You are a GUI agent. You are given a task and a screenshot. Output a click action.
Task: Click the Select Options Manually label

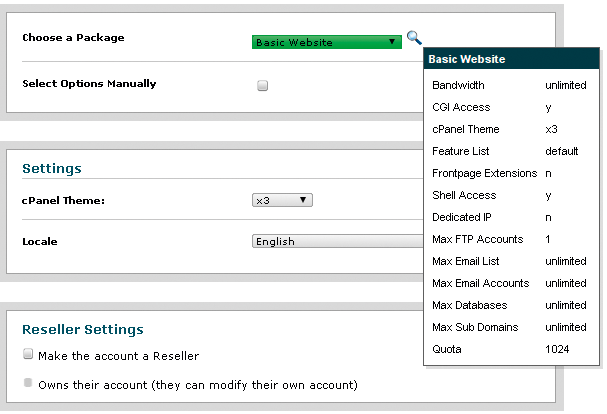click(89, 84)
